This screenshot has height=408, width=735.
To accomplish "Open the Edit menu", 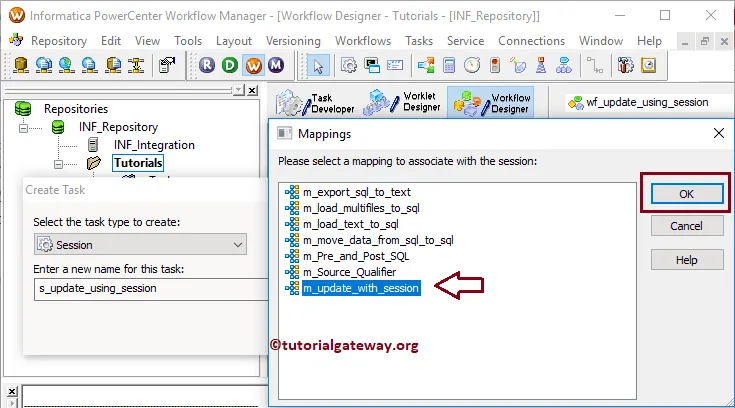I will pyautogui.click(x=111, y=41).
